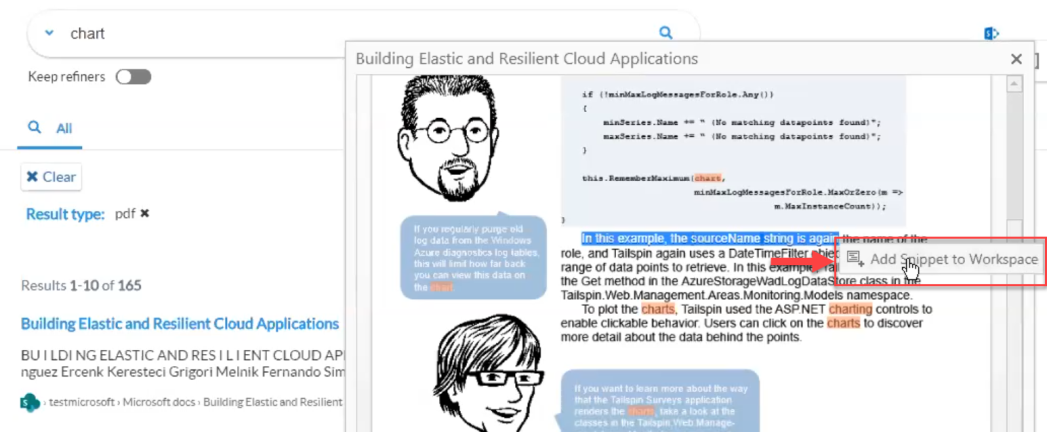Screen dimensions: 1047x432
Task: Click the SharePoint icon beside testmicrosoft breadcrumb
Action: pyautogui.click(x=28, y=402)
